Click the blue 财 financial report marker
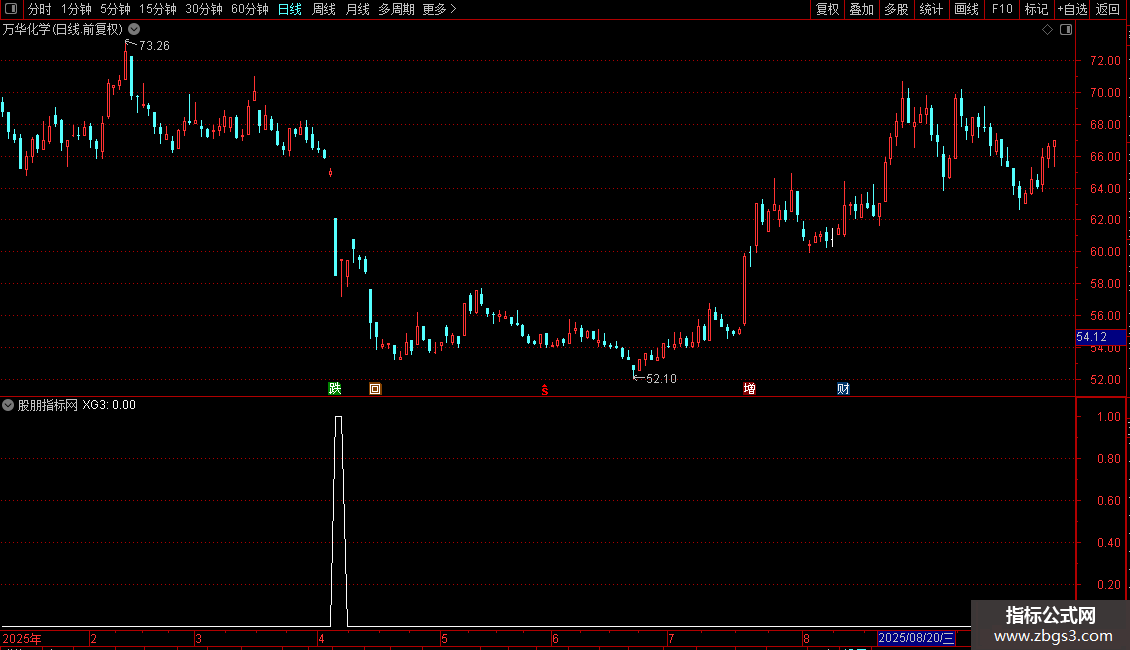Image resolution: width=1130 pixels, height=650 pixels. tap(843, 388)
